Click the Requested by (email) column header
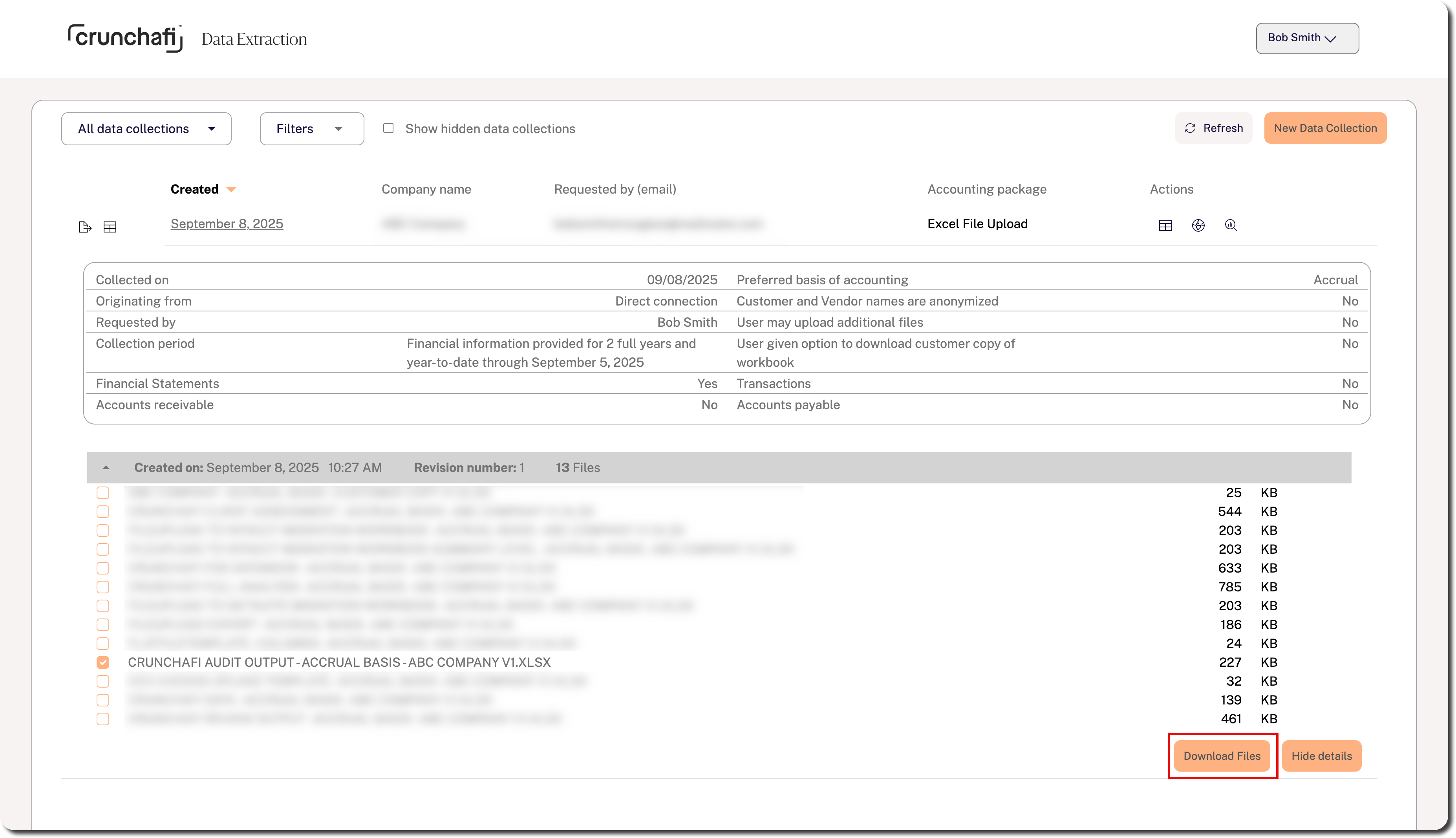 pyautogui.click(x=615, y=189)
